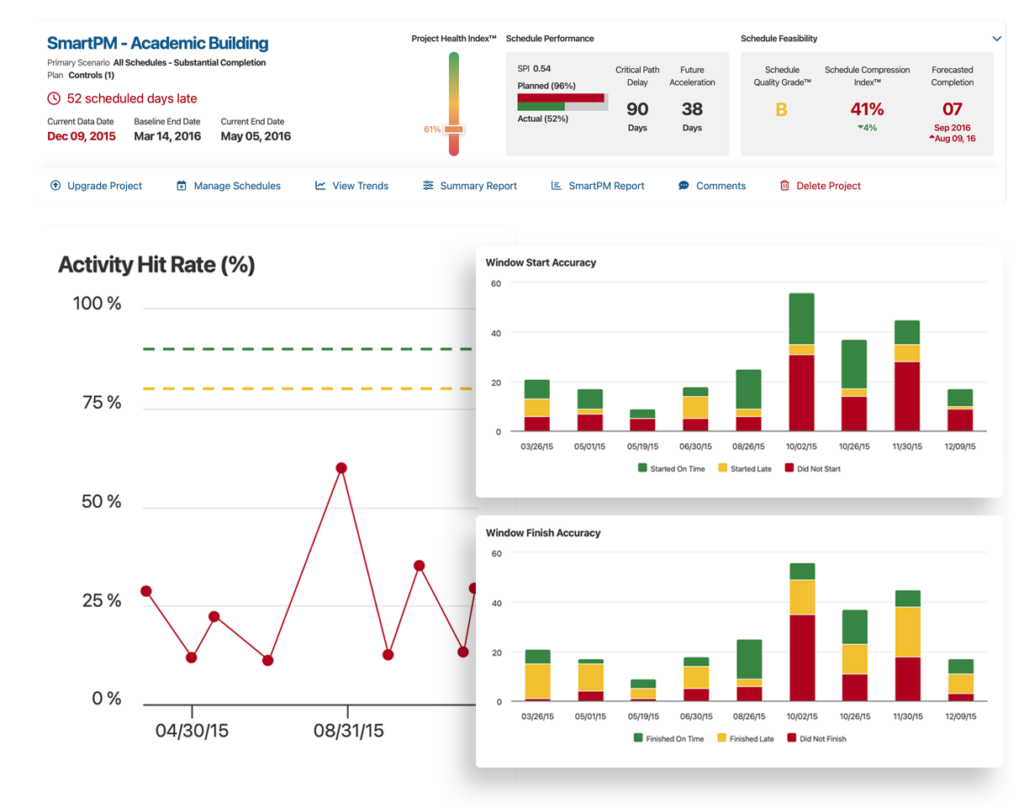Click the 'Mar 14, 2016' baseline end date
This screenshot has height=808, width=1024.
(x=167, y=136)
